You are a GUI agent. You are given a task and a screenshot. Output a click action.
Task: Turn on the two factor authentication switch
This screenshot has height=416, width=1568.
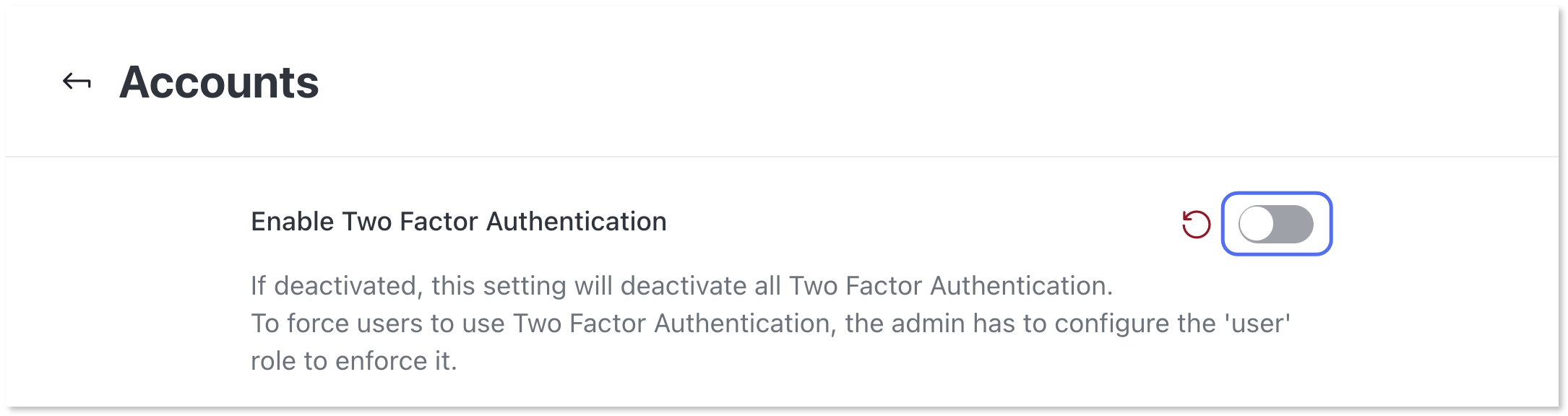1276,224
